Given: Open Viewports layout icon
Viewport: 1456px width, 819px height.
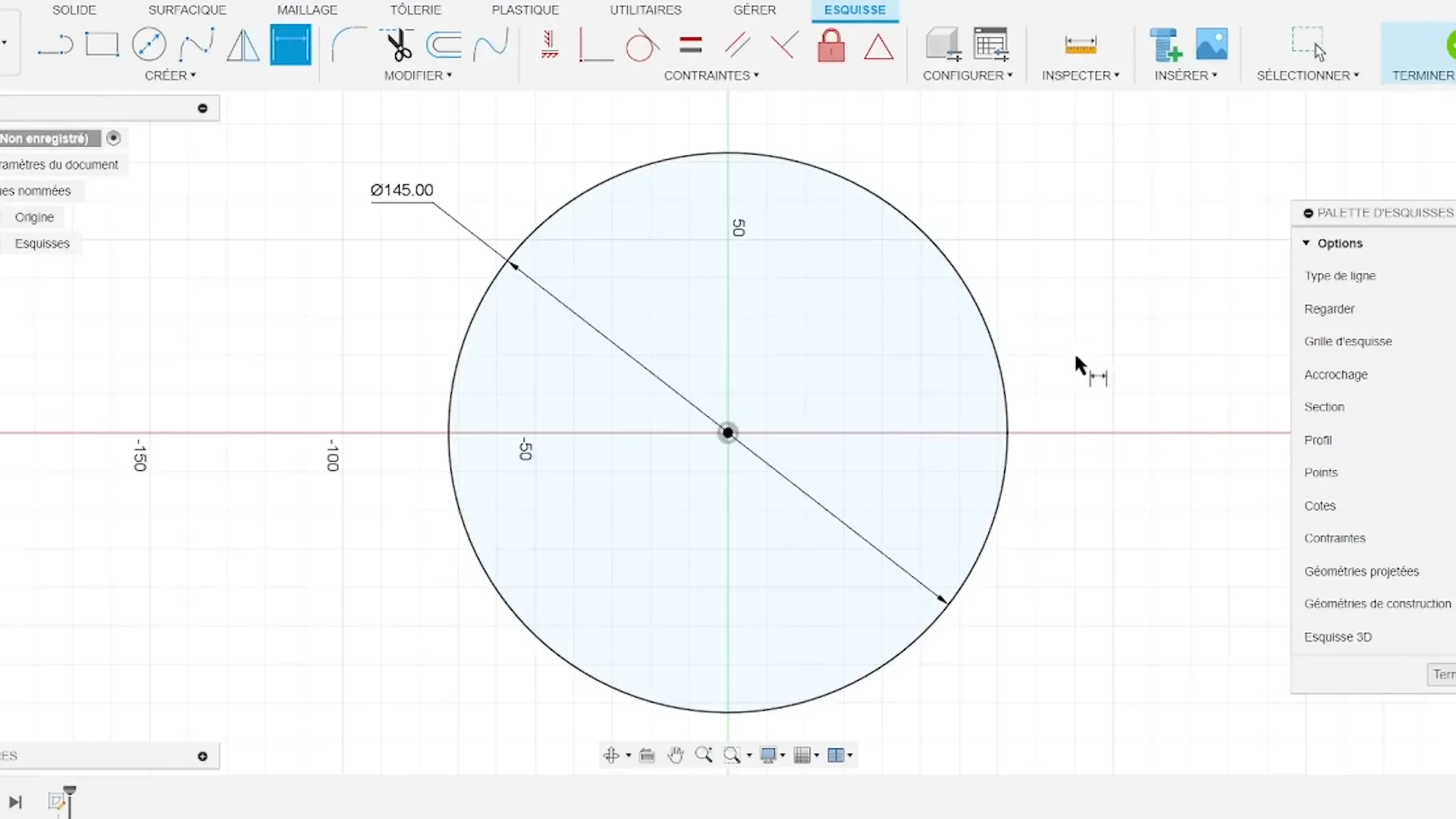Looking at the screenshot, I should [836, 755].
